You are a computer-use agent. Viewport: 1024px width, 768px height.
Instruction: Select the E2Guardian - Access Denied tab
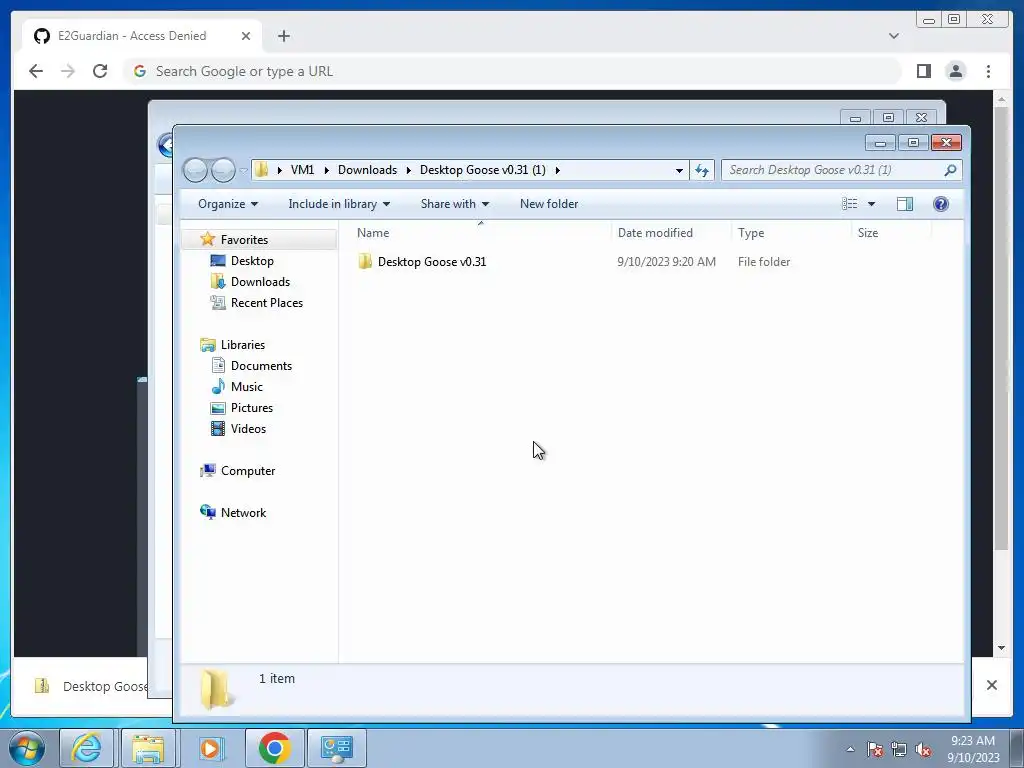[142, 36]
